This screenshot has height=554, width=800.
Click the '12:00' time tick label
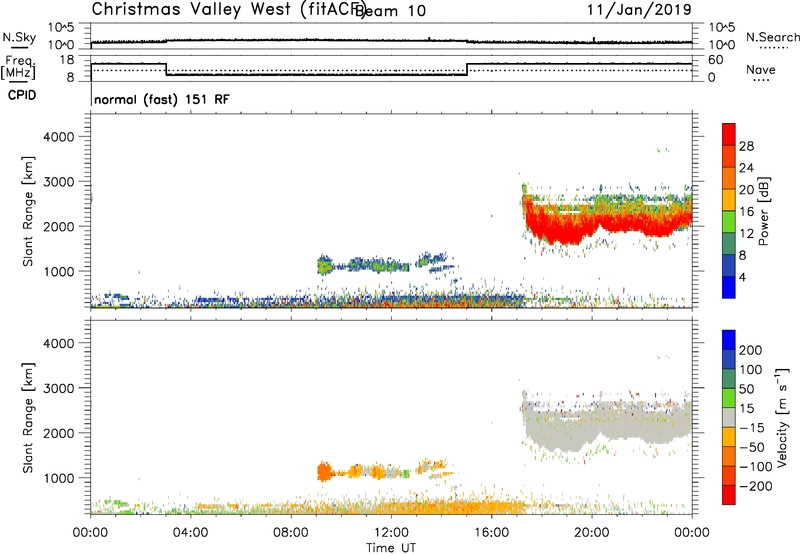point(391,533)
